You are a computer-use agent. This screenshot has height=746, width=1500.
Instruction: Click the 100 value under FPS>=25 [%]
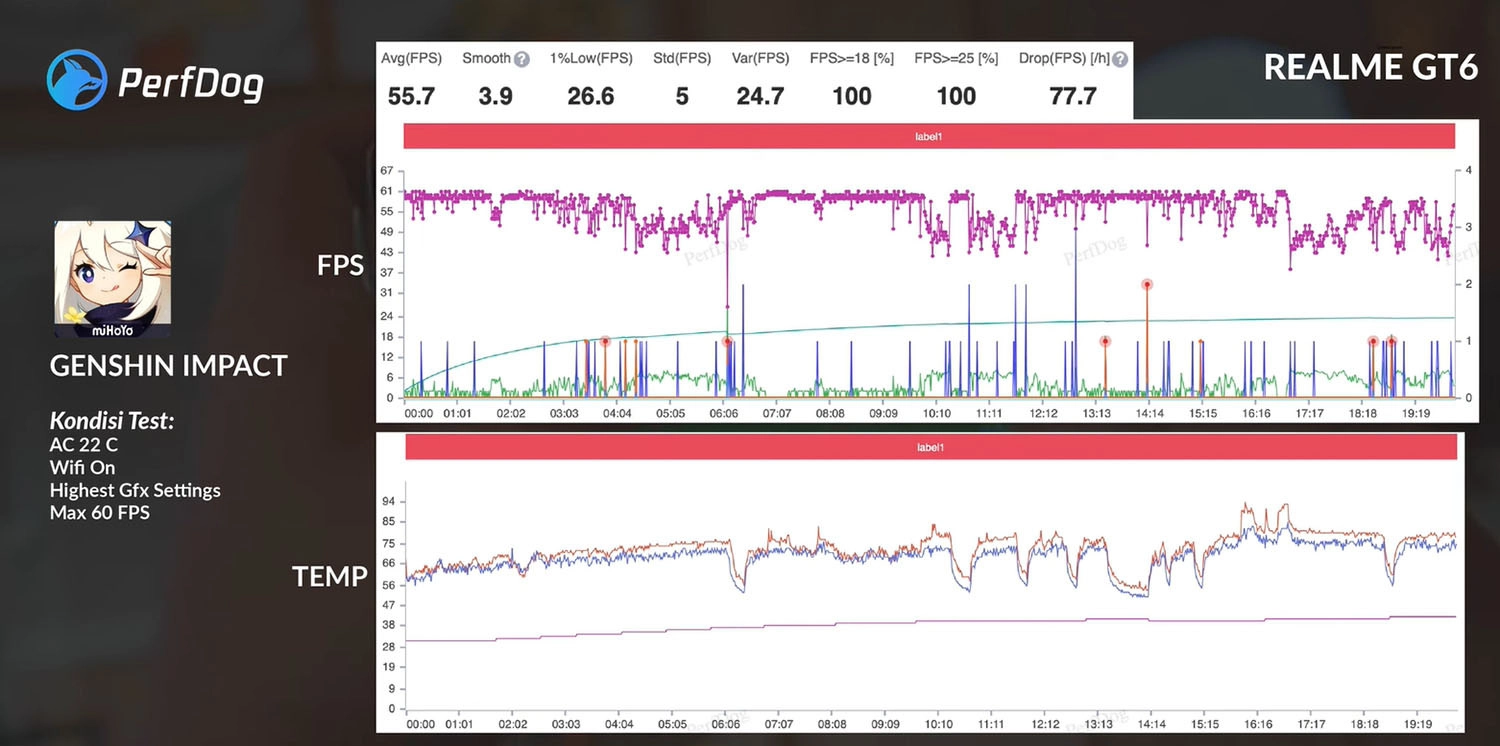coord(956,96)
